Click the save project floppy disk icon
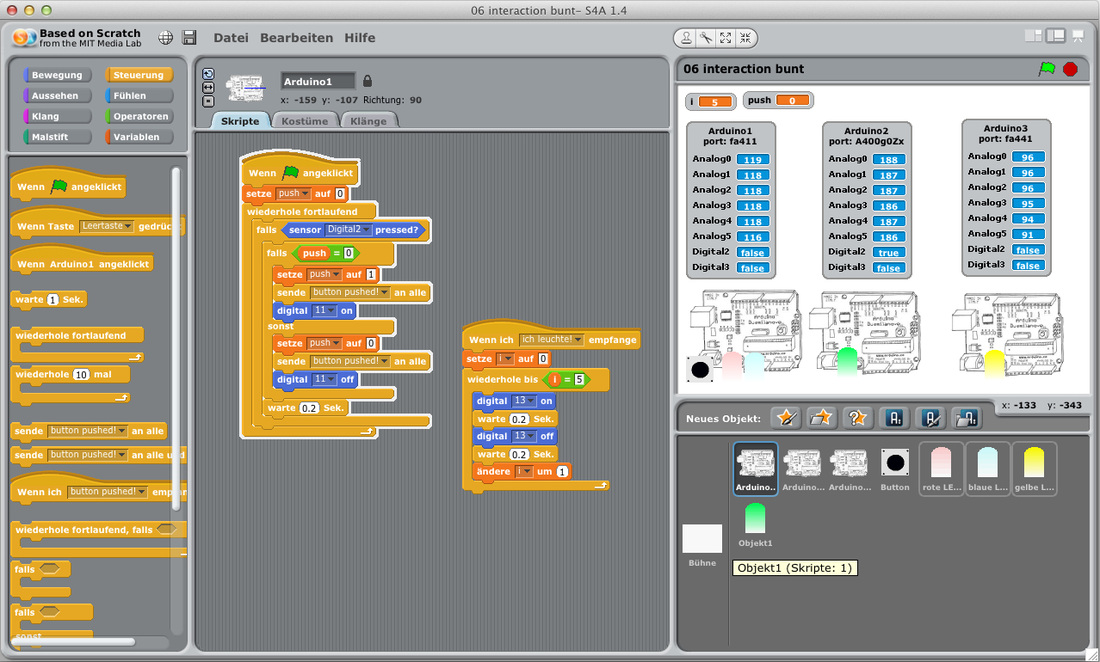Image resolution: width=1100 pixels, height=662 pixels. (189, 38)
